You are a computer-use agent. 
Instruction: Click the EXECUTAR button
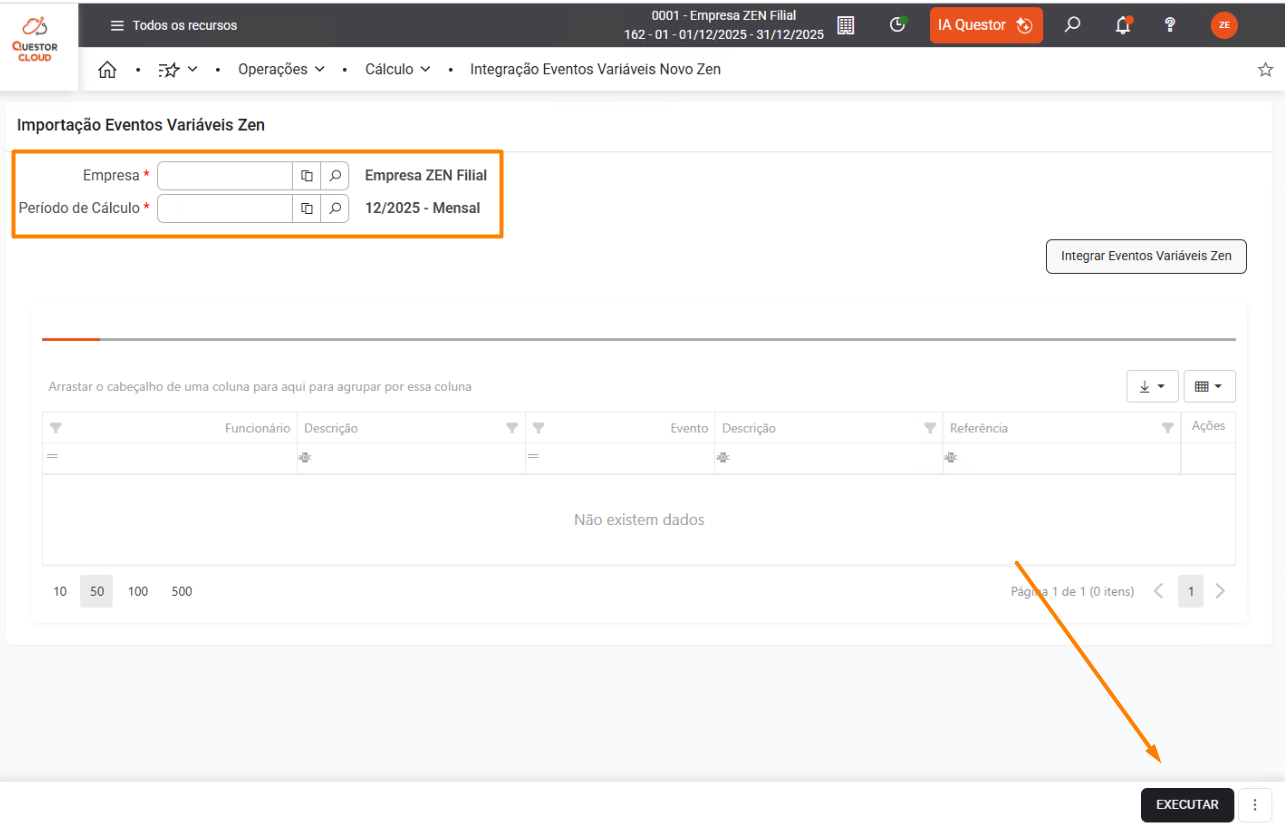click(1187, 804)
